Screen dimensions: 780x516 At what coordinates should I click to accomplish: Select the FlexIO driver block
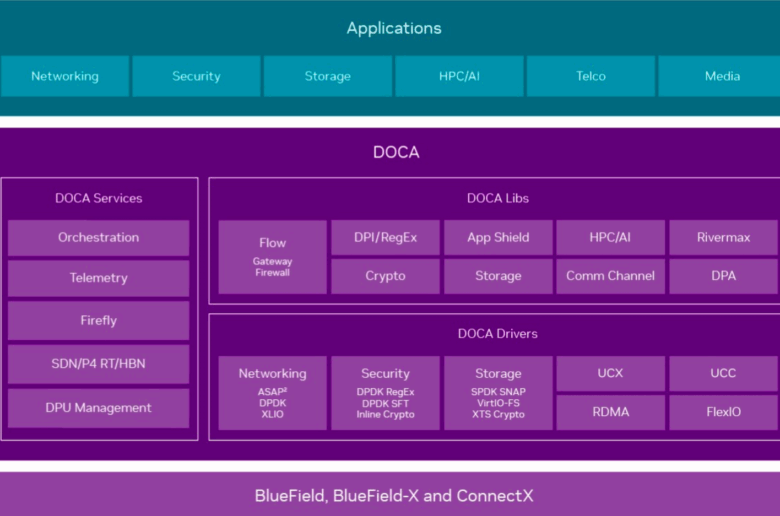point(724,413)
